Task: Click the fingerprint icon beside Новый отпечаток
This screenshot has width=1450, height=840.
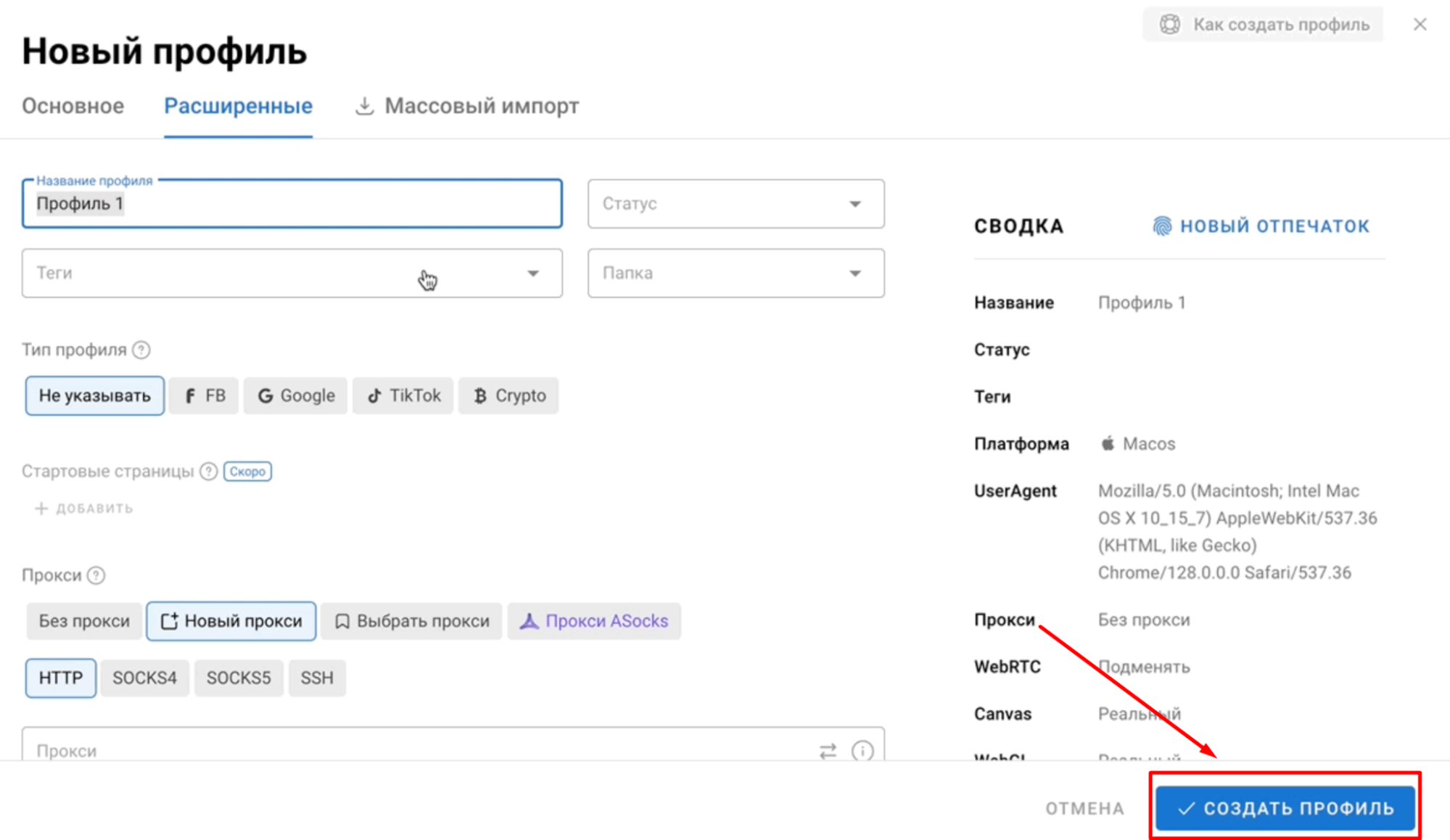Action: point(1162,226)
